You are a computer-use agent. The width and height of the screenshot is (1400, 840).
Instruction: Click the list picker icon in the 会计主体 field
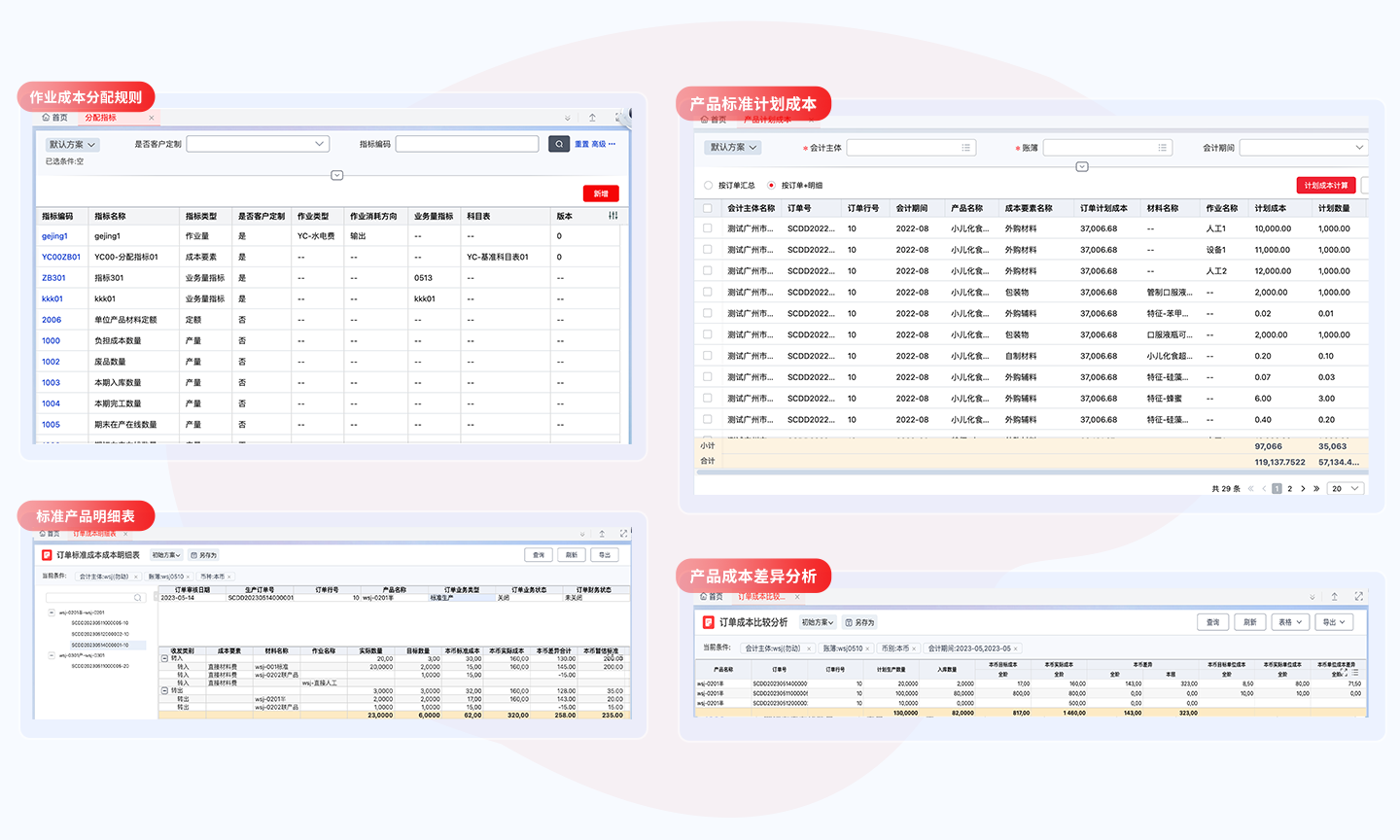click(x=965, y=148)
